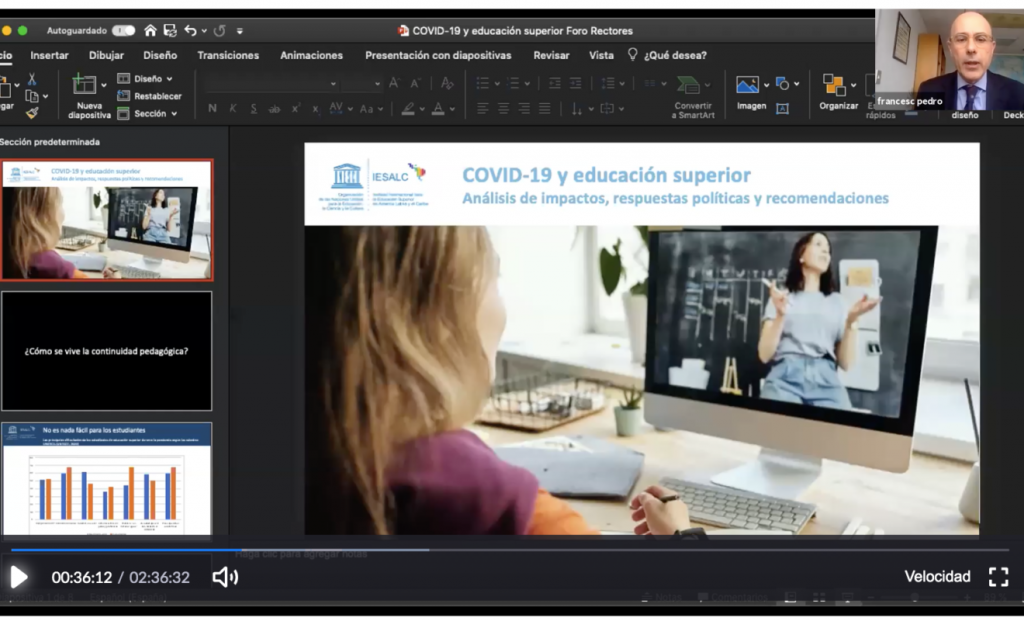Center the paragraph text
Viewport: 1024px width, 621px height.
click(504, 108)
